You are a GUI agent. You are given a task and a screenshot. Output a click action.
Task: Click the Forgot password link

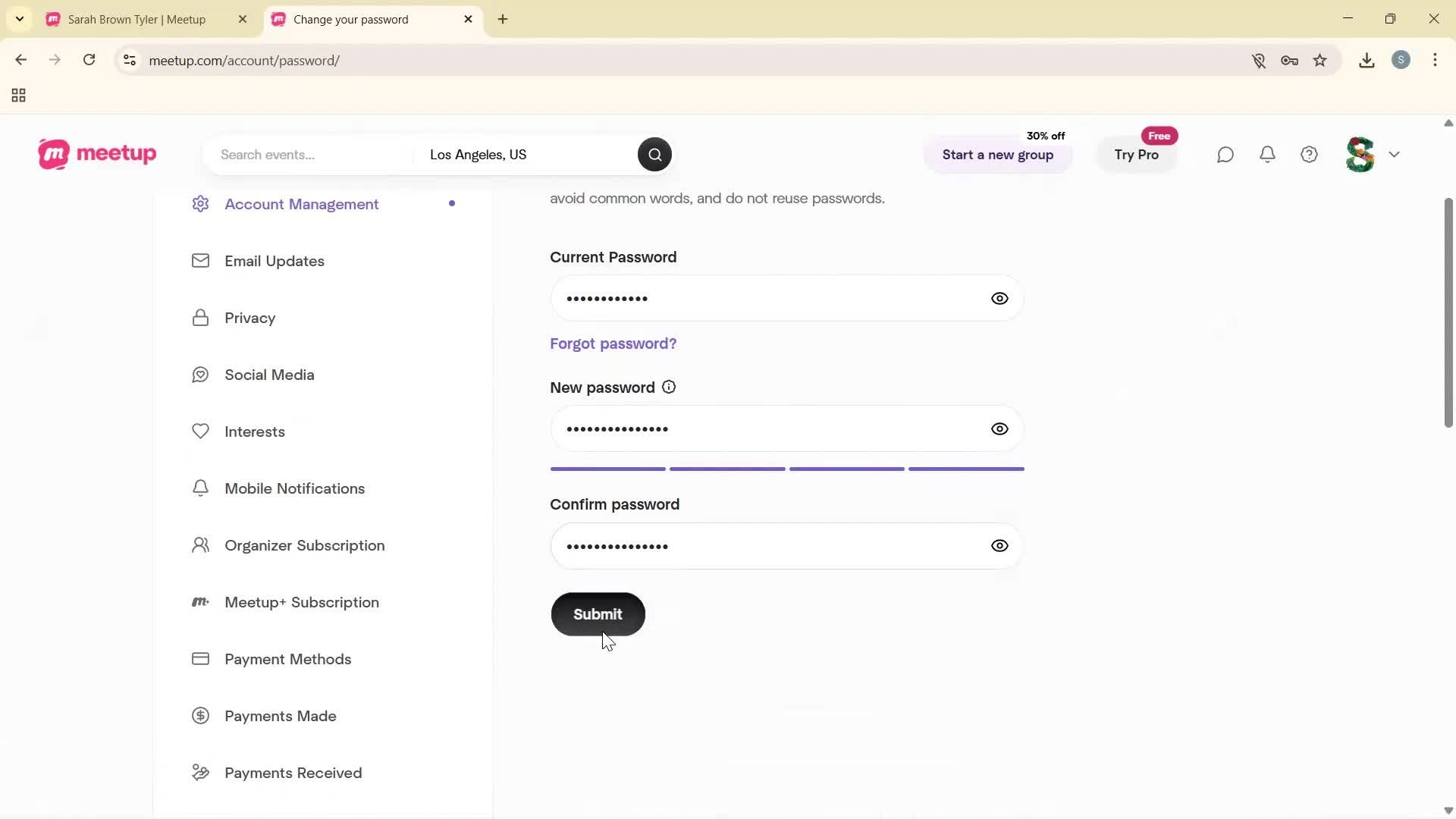(613, 344)
